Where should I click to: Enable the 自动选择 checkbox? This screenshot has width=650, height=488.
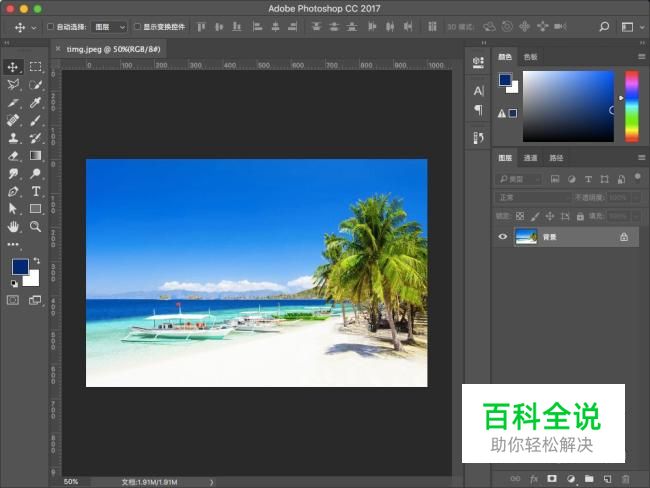point(51,27)
